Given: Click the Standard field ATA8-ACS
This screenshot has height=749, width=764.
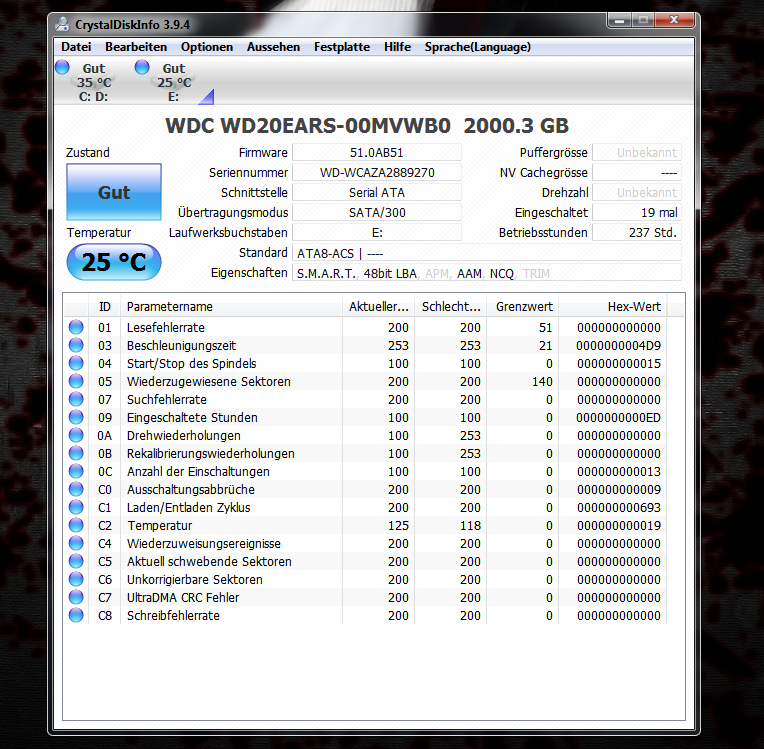Looking at the screenshot, I should (x=487, y=253).
